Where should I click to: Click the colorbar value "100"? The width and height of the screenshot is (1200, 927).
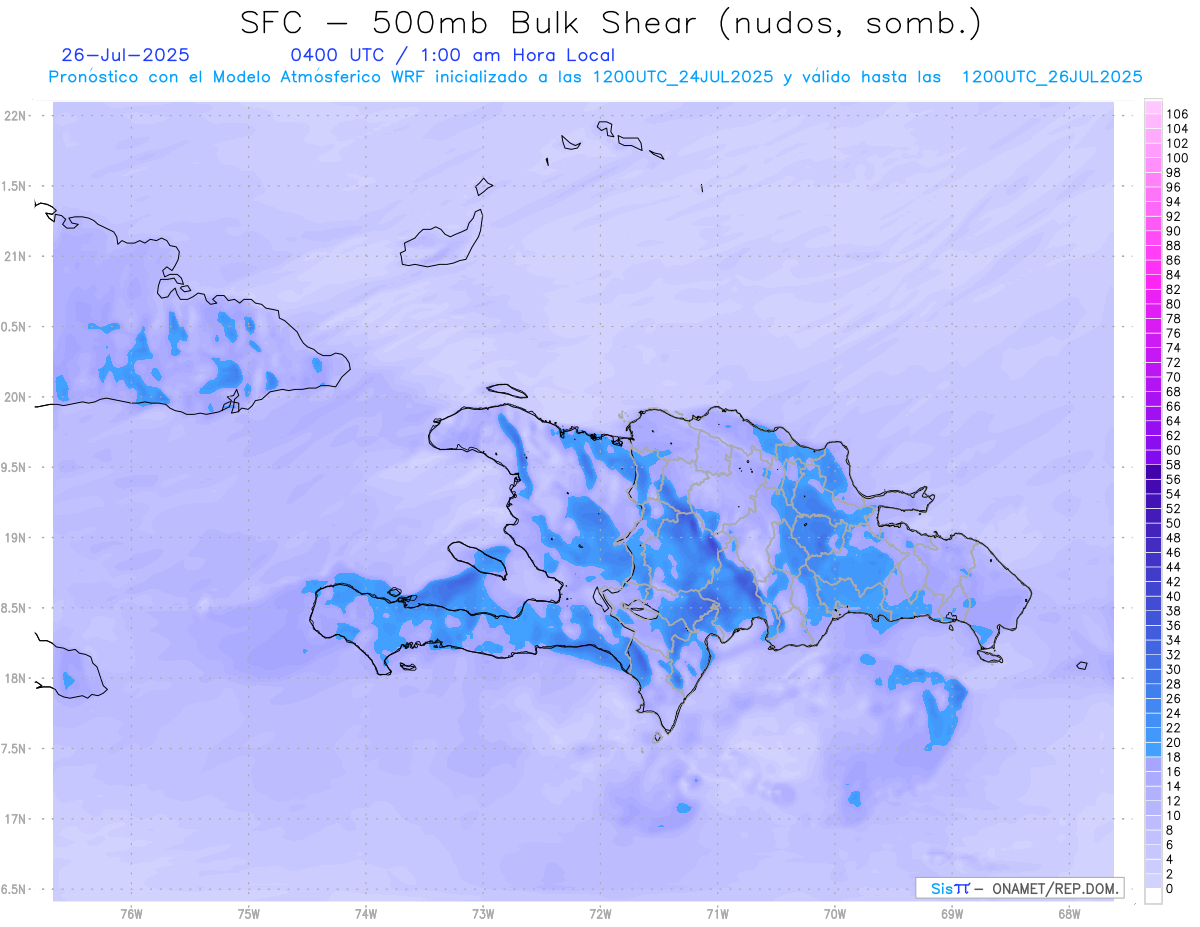[1177, 158]
